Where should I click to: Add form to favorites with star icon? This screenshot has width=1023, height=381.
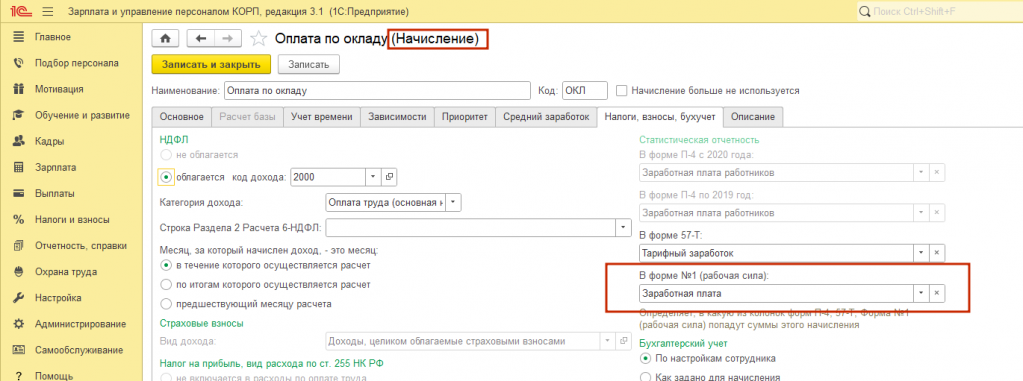tap(258, 38)
